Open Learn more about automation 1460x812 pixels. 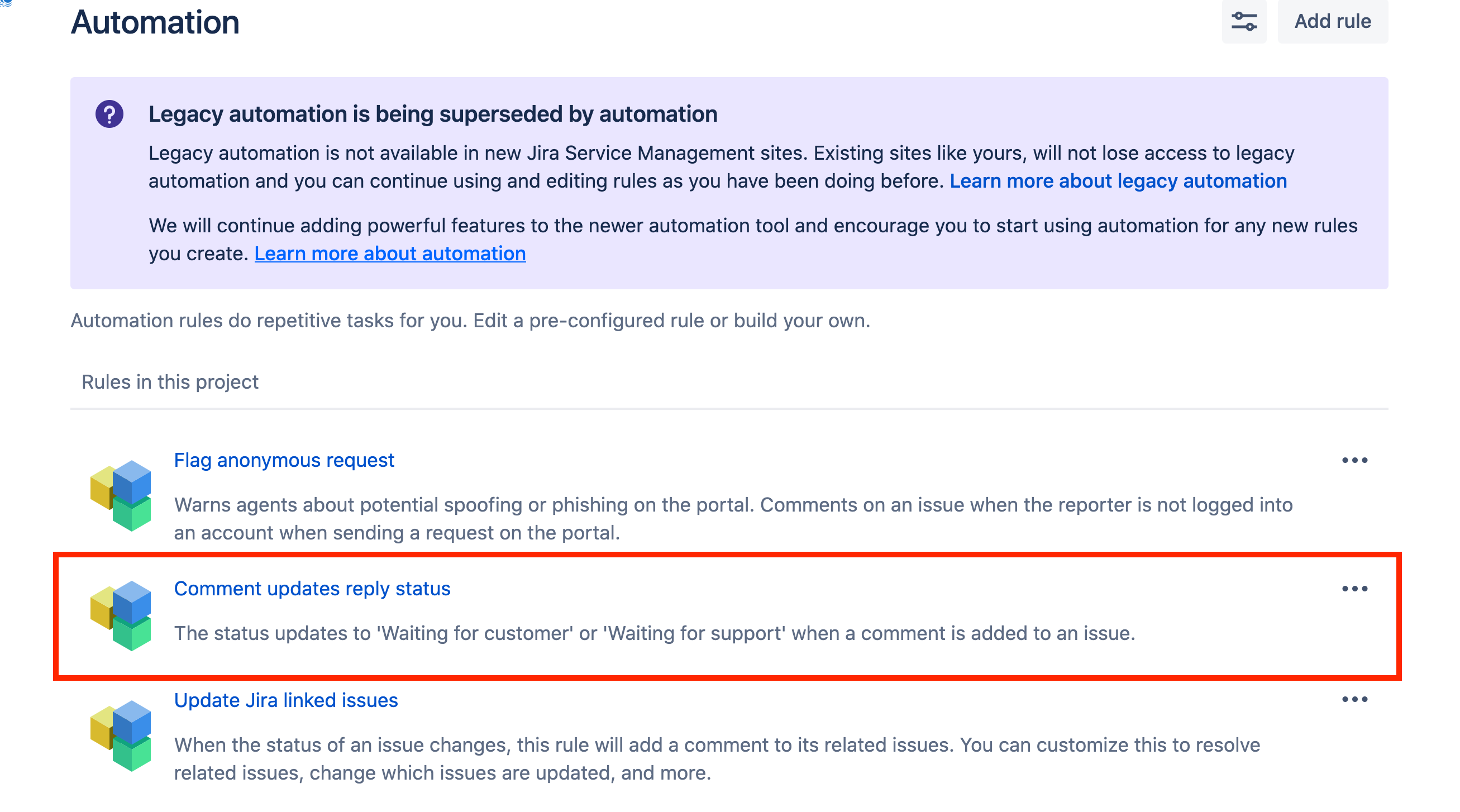pos(390,254)
